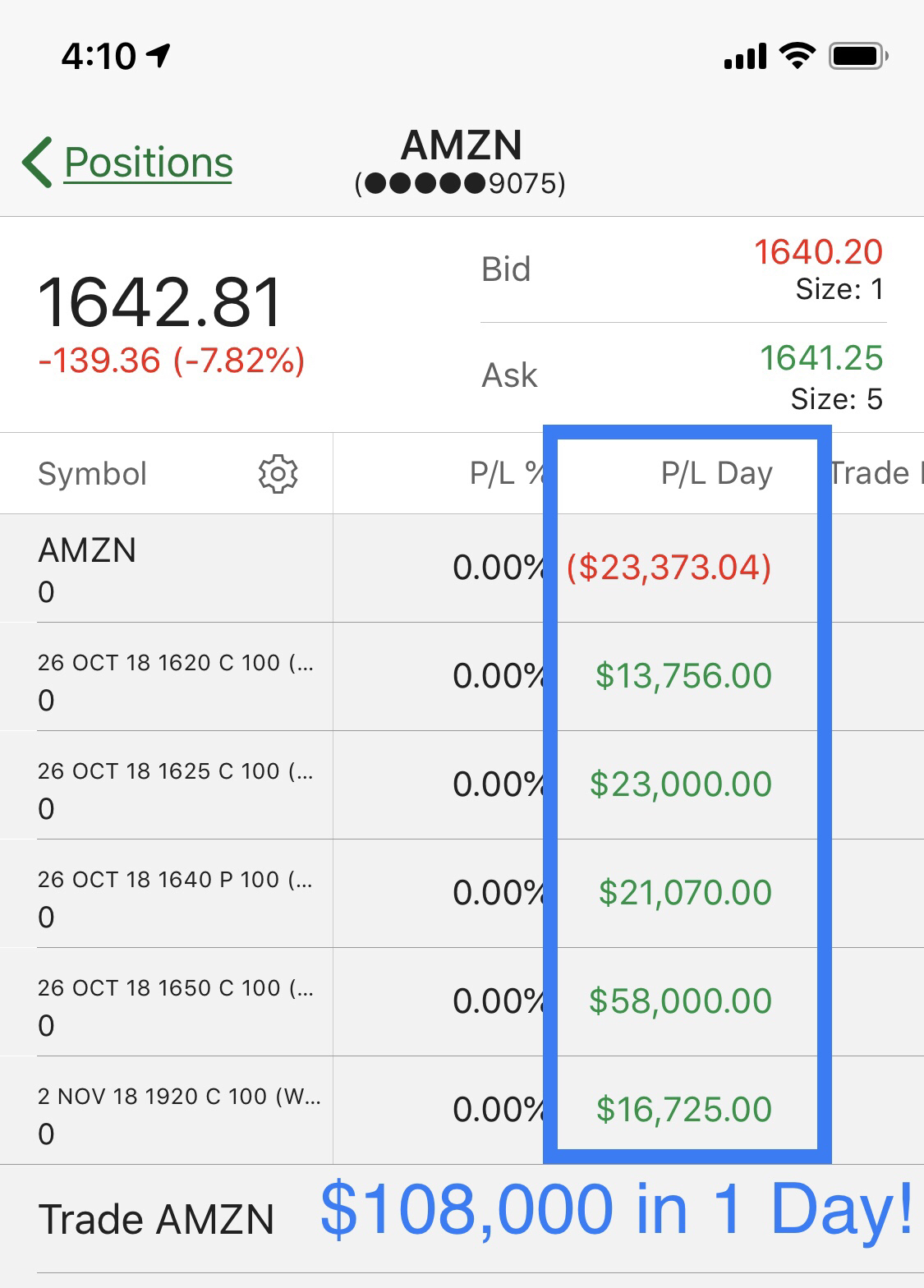Tap the Wi-Fi status icon
The image size is (924, 1288).
pos(796,56)
